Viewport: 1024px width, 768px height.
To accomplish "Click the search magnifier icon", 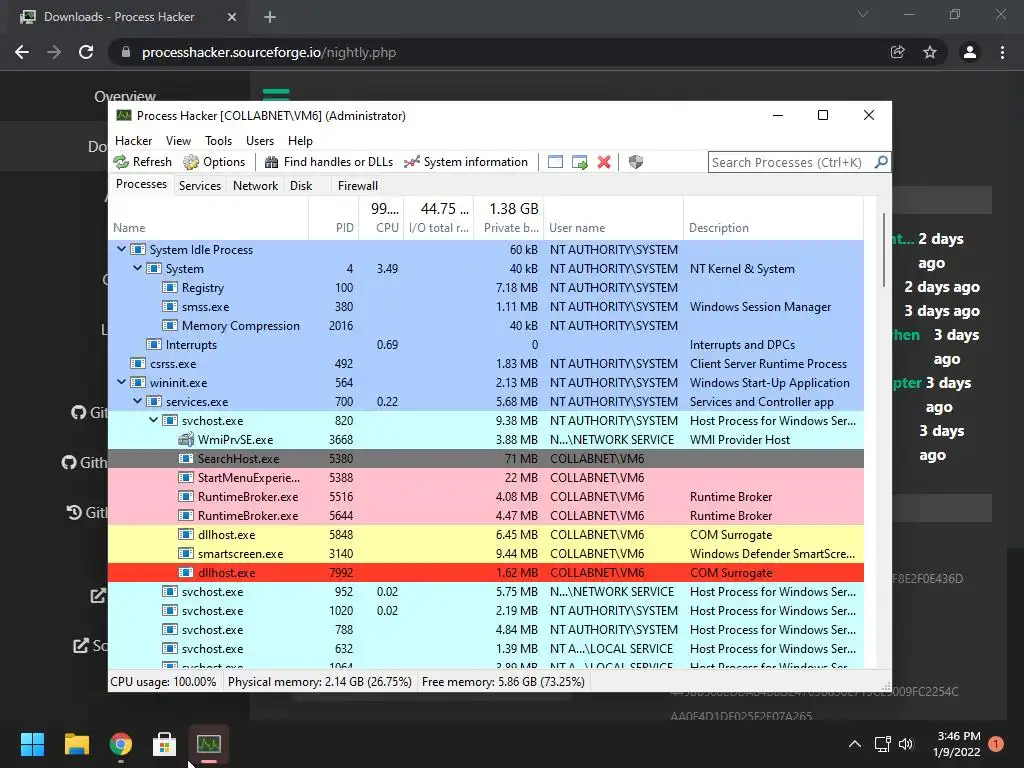I will pyautogui.click(x=881, y=161).
